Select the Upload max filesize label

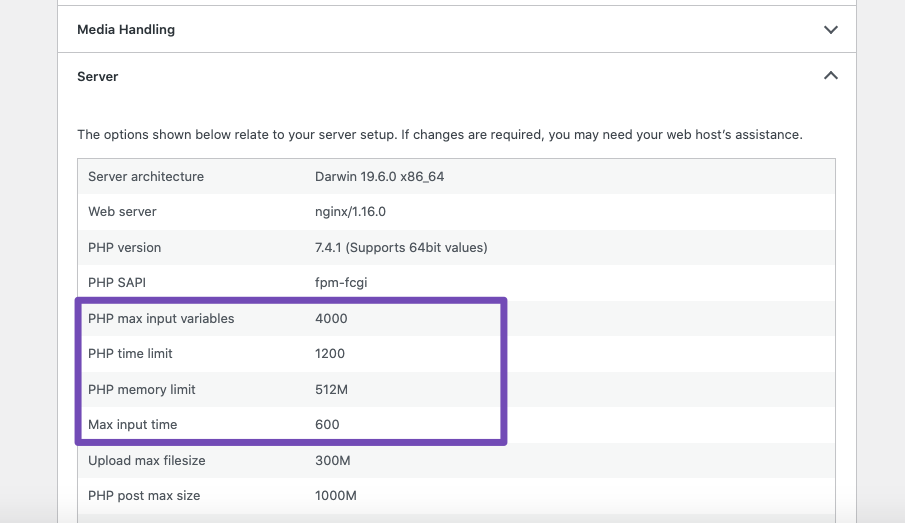tap(147, 461)
